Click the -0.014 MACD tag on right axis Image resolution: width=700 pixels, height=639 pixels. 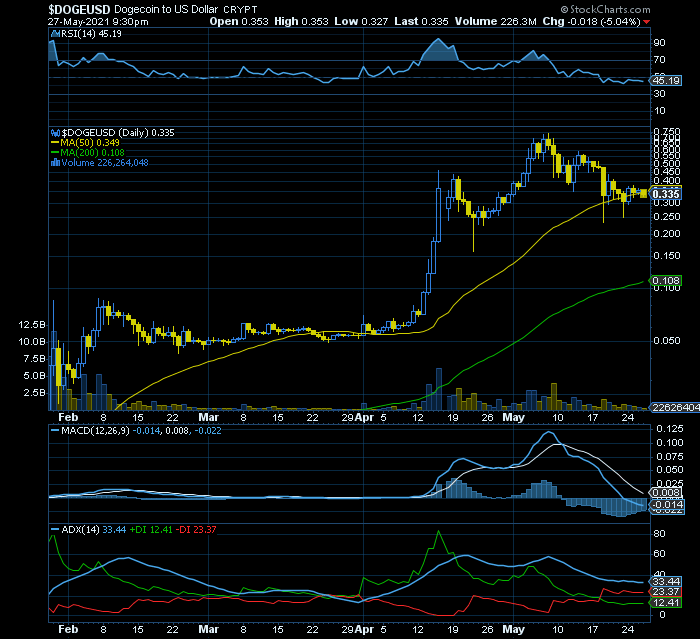click(x=666, y=505)
